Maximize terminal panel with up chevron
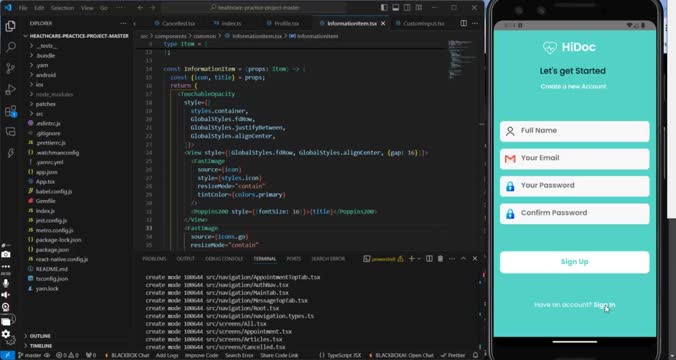The width and height of the screenshot is (676, 360). [x=463, y=259]
